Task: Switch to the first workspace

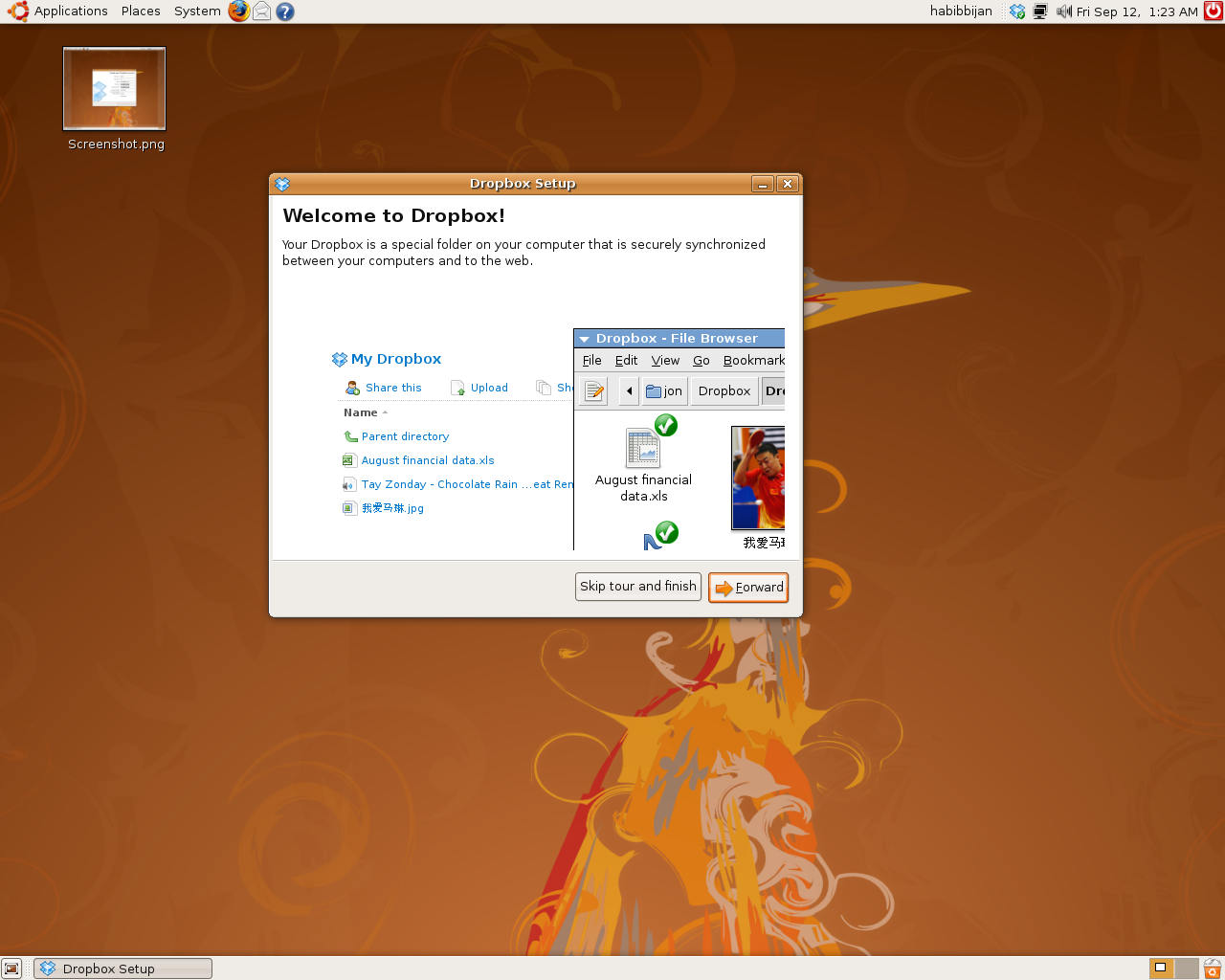Action: pyautogui.click(x=1161, y=969)
